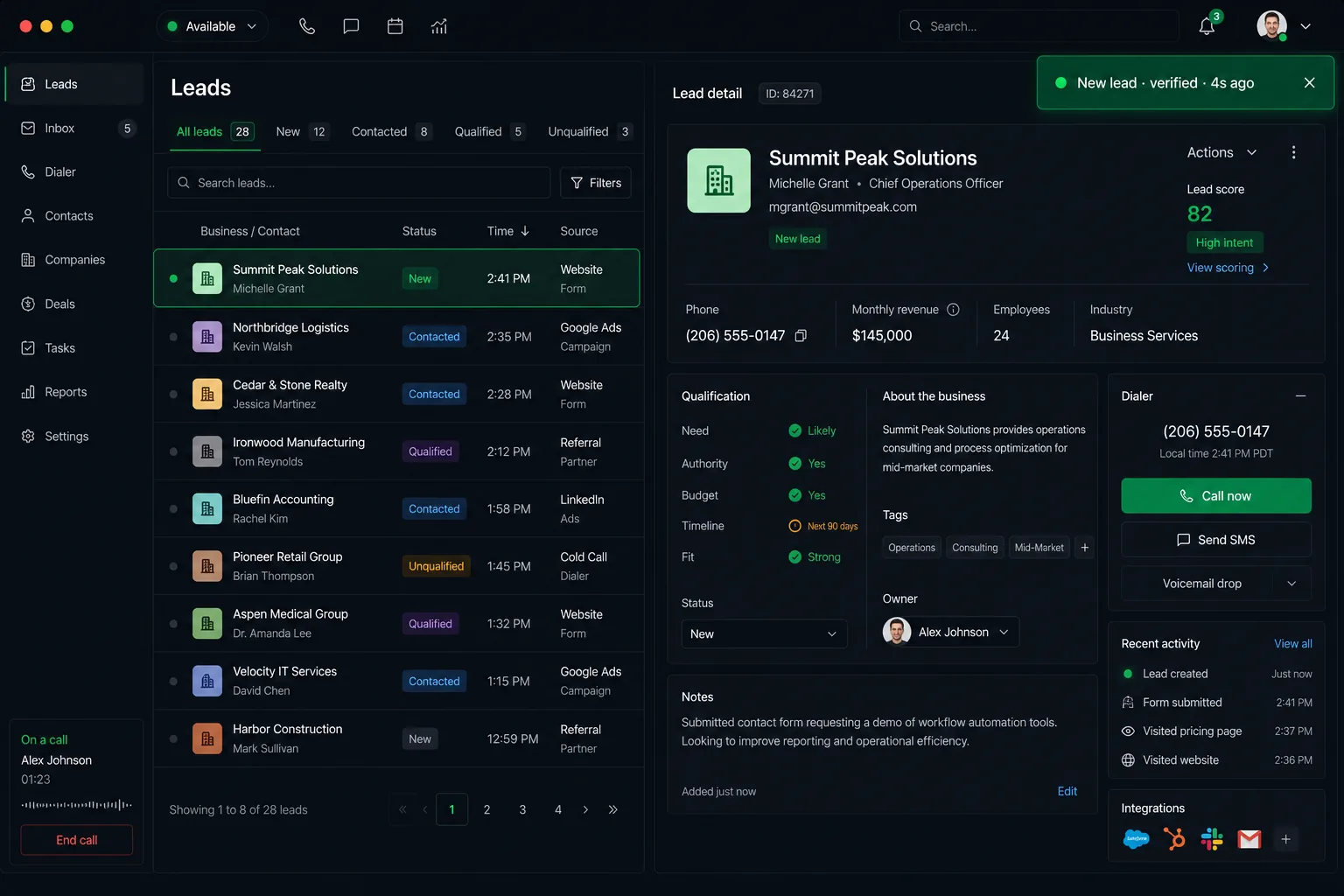Select the Pioneer Retail Group row dot
Viewport: 1344px width, 896px height.
point(173,566)
